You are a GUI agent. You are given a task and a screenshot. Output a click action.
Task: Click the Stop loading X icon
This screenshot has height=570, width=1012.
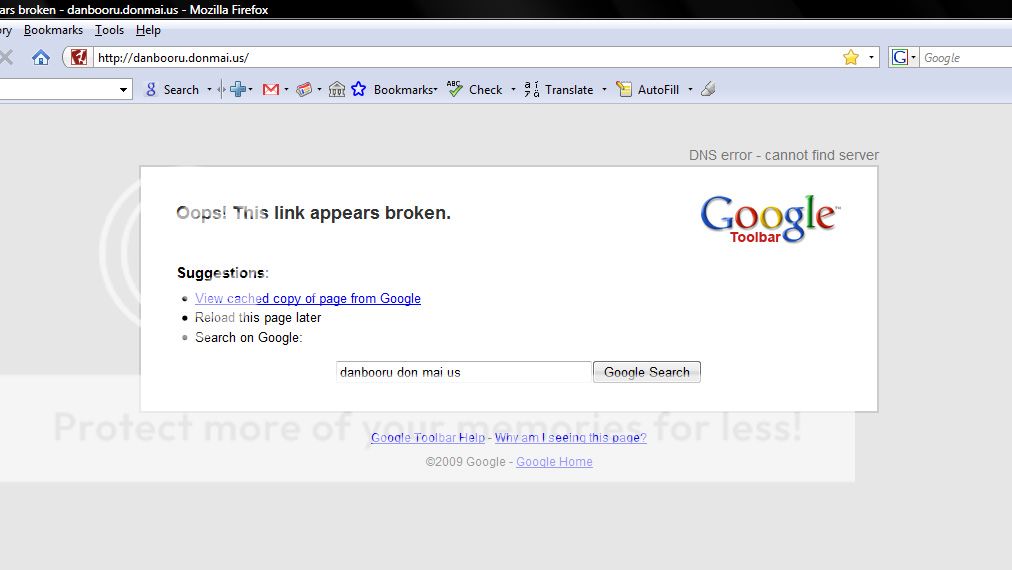tap(6, 58)
